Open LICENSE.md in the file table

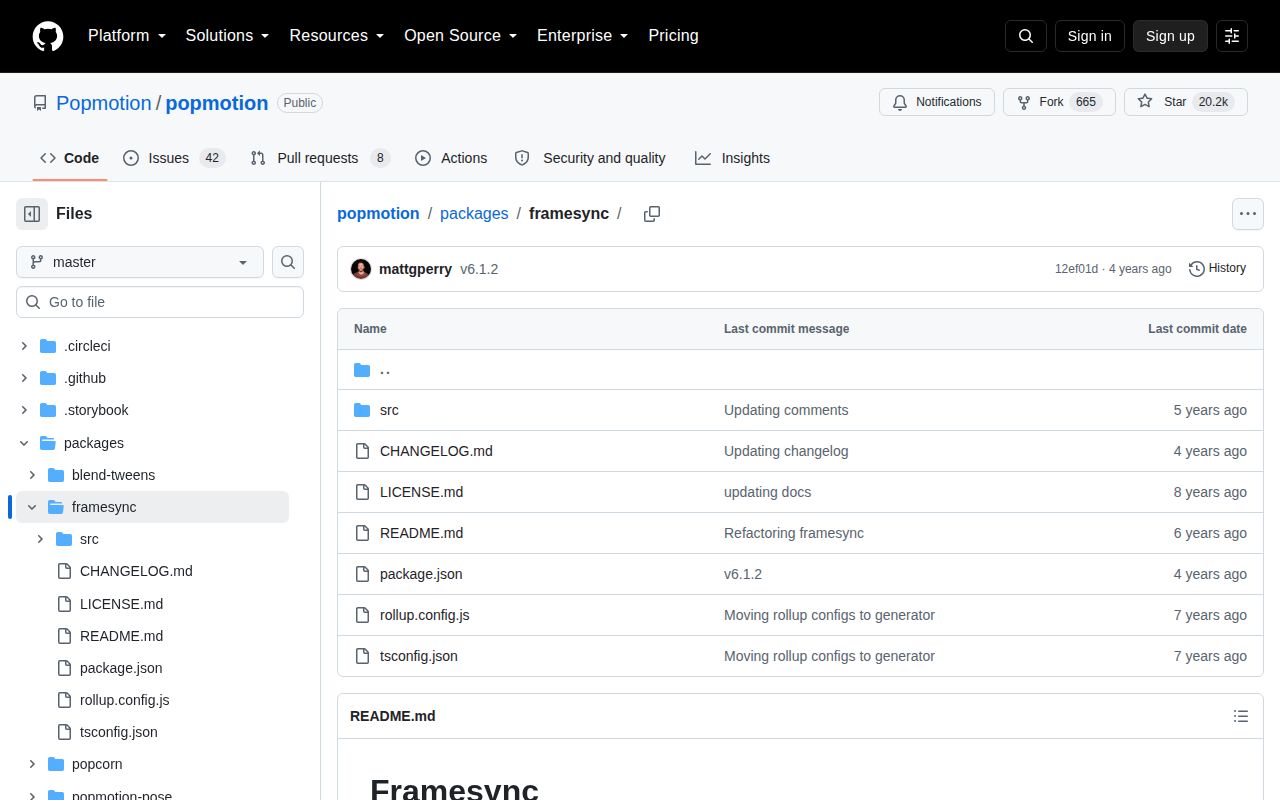point(421,492)
